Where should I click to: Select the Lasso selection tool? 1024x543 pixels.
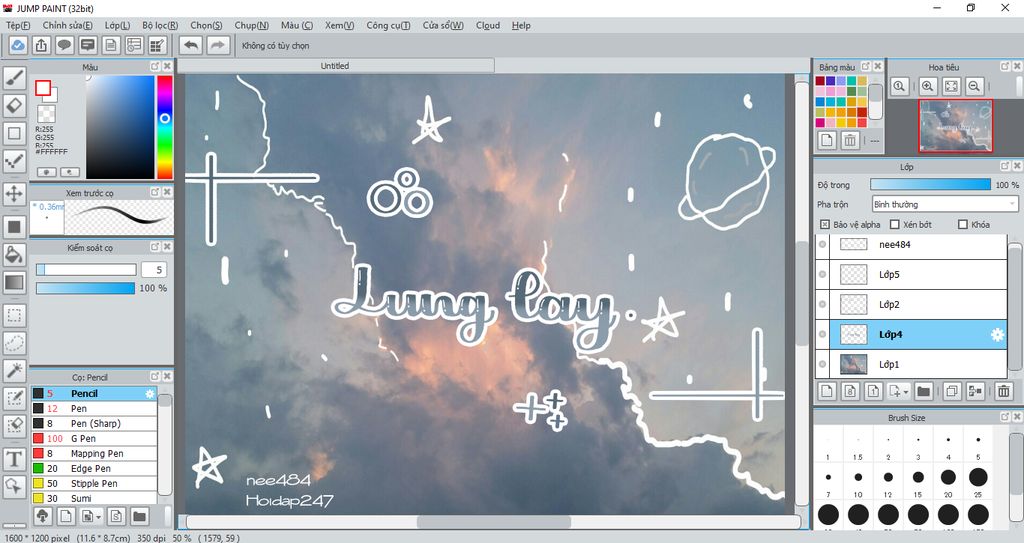tap(14, 342)
